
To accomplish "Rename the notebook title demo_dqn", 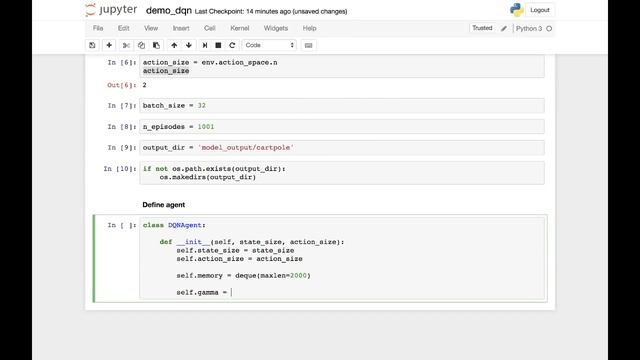I will coord(169,11).
